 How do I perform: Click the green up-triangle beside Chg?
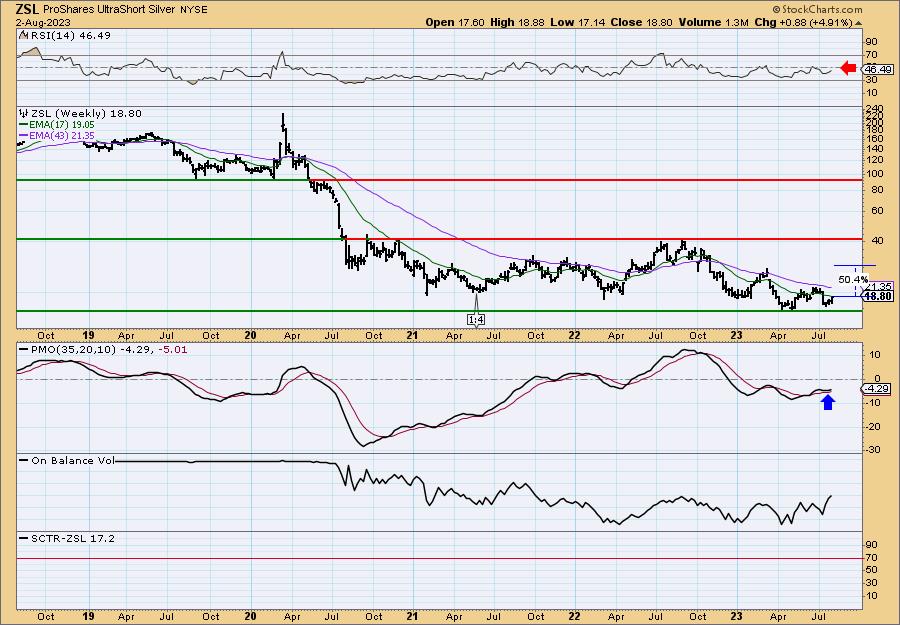(x=859, y=22)
